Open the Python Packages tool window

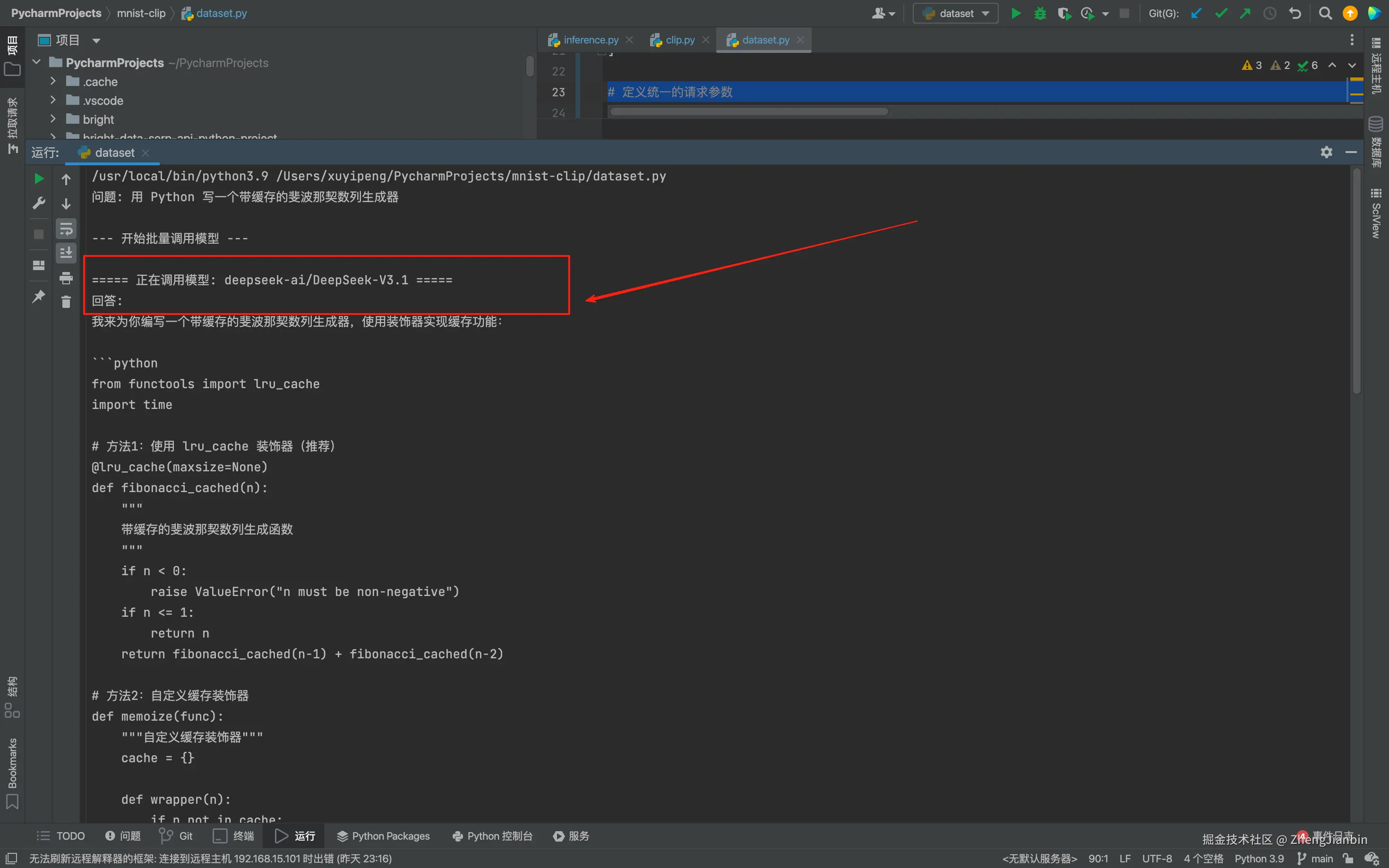[383, 836]
